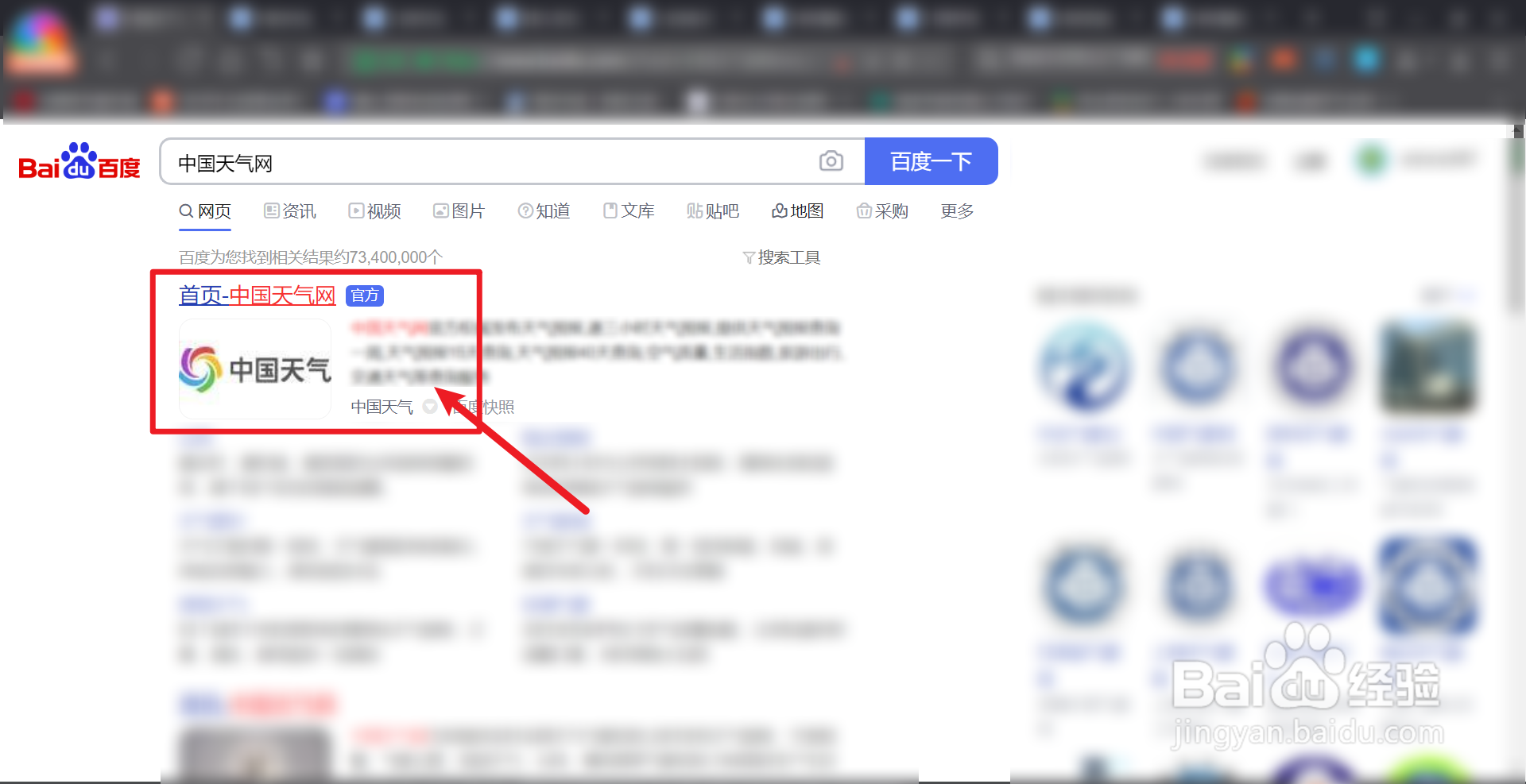This screenshot has width=1526, height=784.
Task: Click the 资讯 news icon in navigation
Action: (x=270, y=210)
